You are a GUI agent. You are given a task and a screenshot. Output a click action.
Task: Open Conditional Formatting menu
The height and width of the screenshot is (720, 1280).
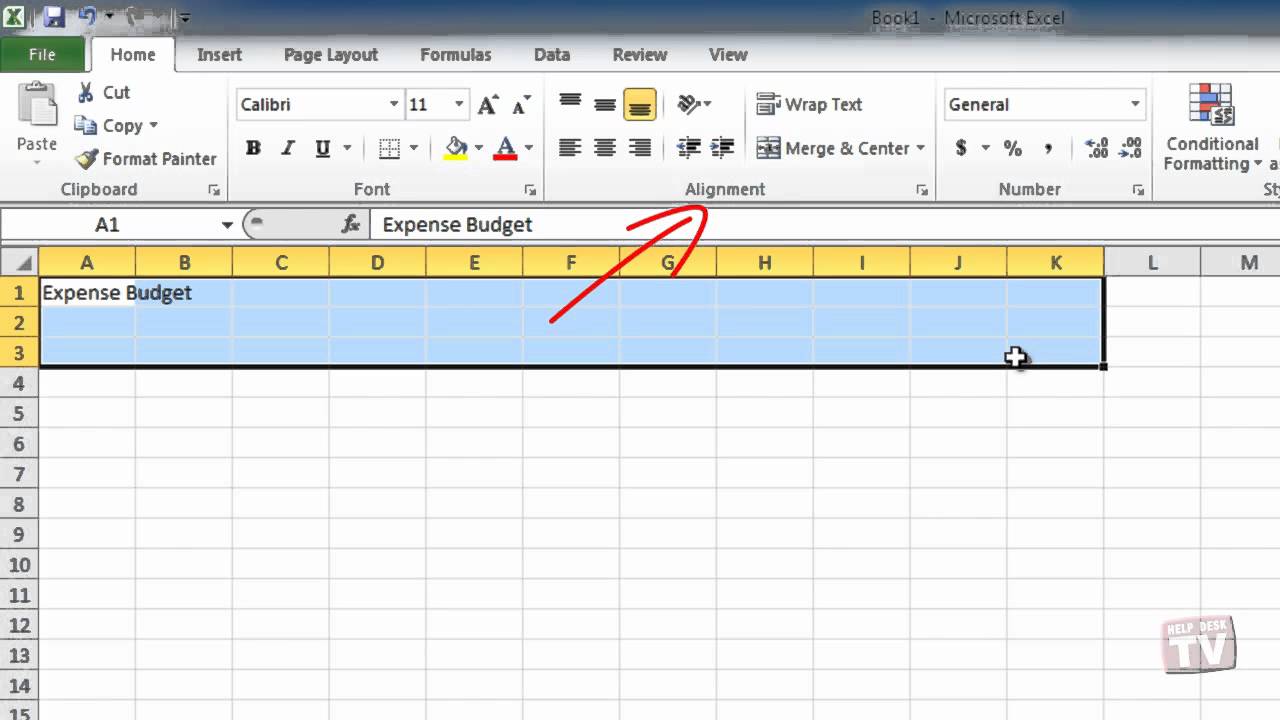point(1212,128)
